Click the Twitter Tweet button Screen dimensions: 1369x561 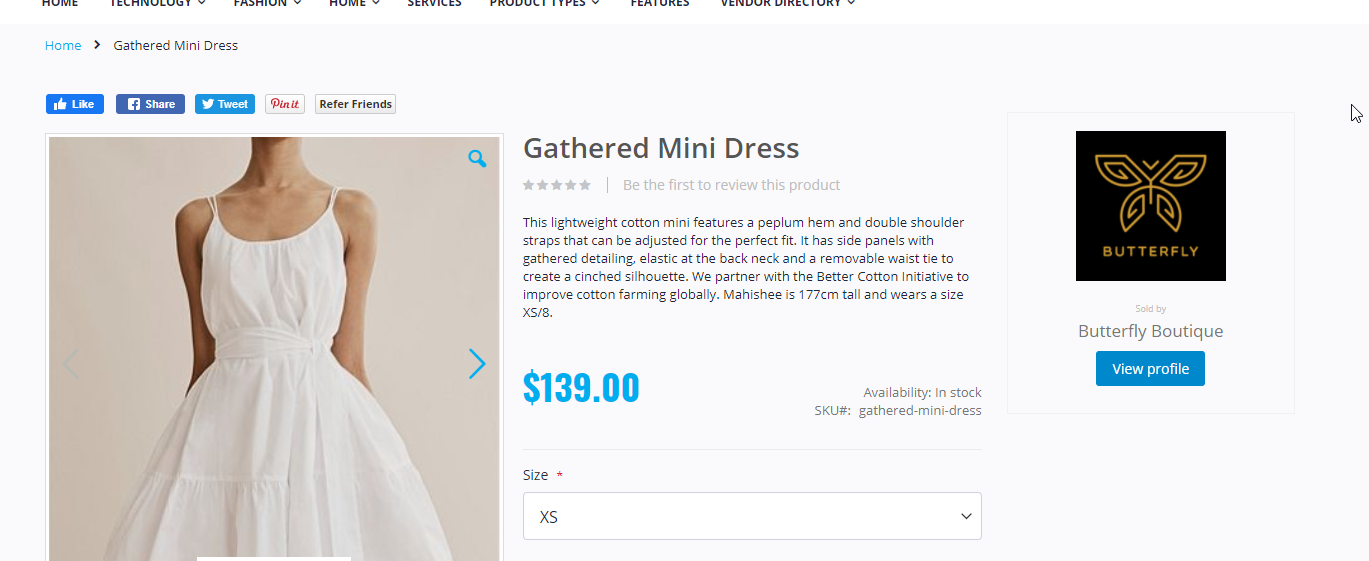tap(225, 104)
